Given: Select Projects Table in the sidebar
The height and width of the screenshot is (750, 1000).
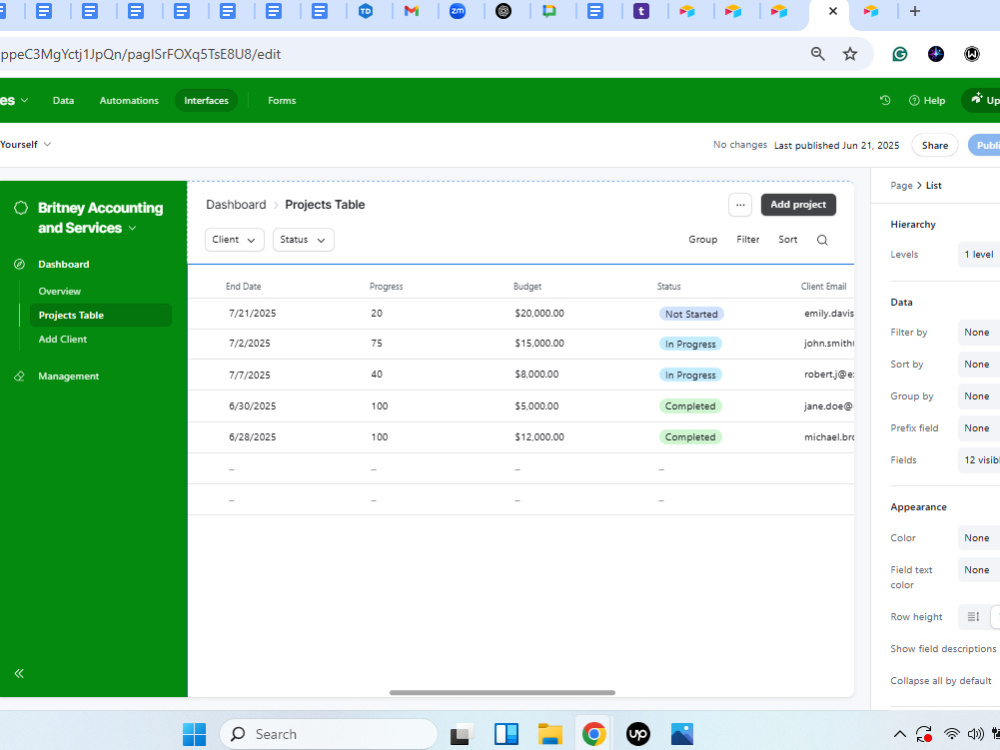Looking at the screenshot, I should [101, 315].
